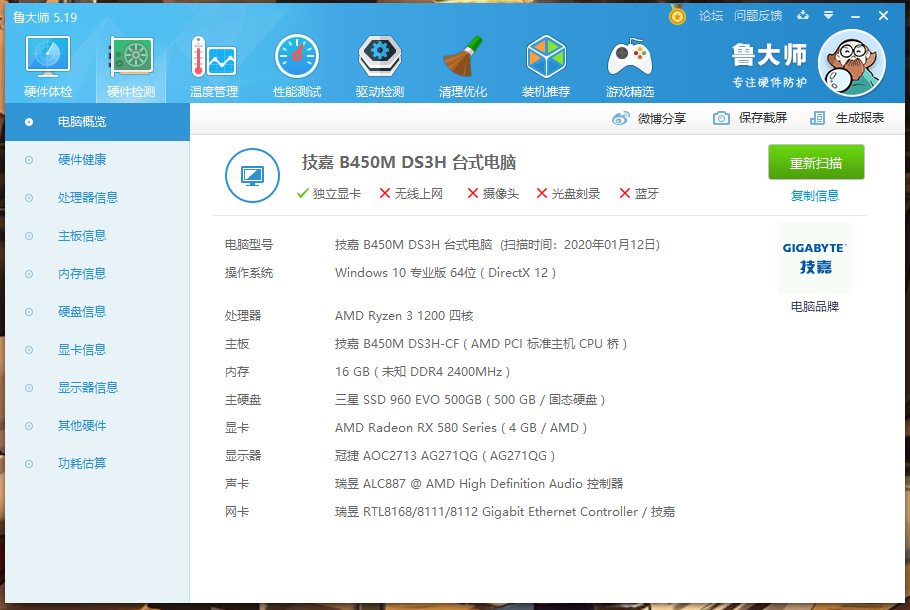Viewport: 910px width, 610px height.
Task: Click the 光盘刻录 feature indicator
Action: [x=568, y=194]
